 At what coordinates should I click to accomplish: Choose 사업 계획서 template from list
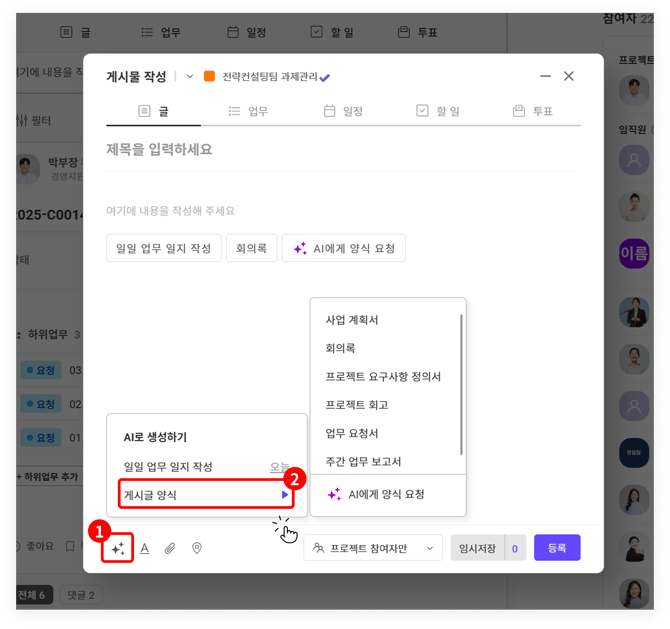click(352, 320)
